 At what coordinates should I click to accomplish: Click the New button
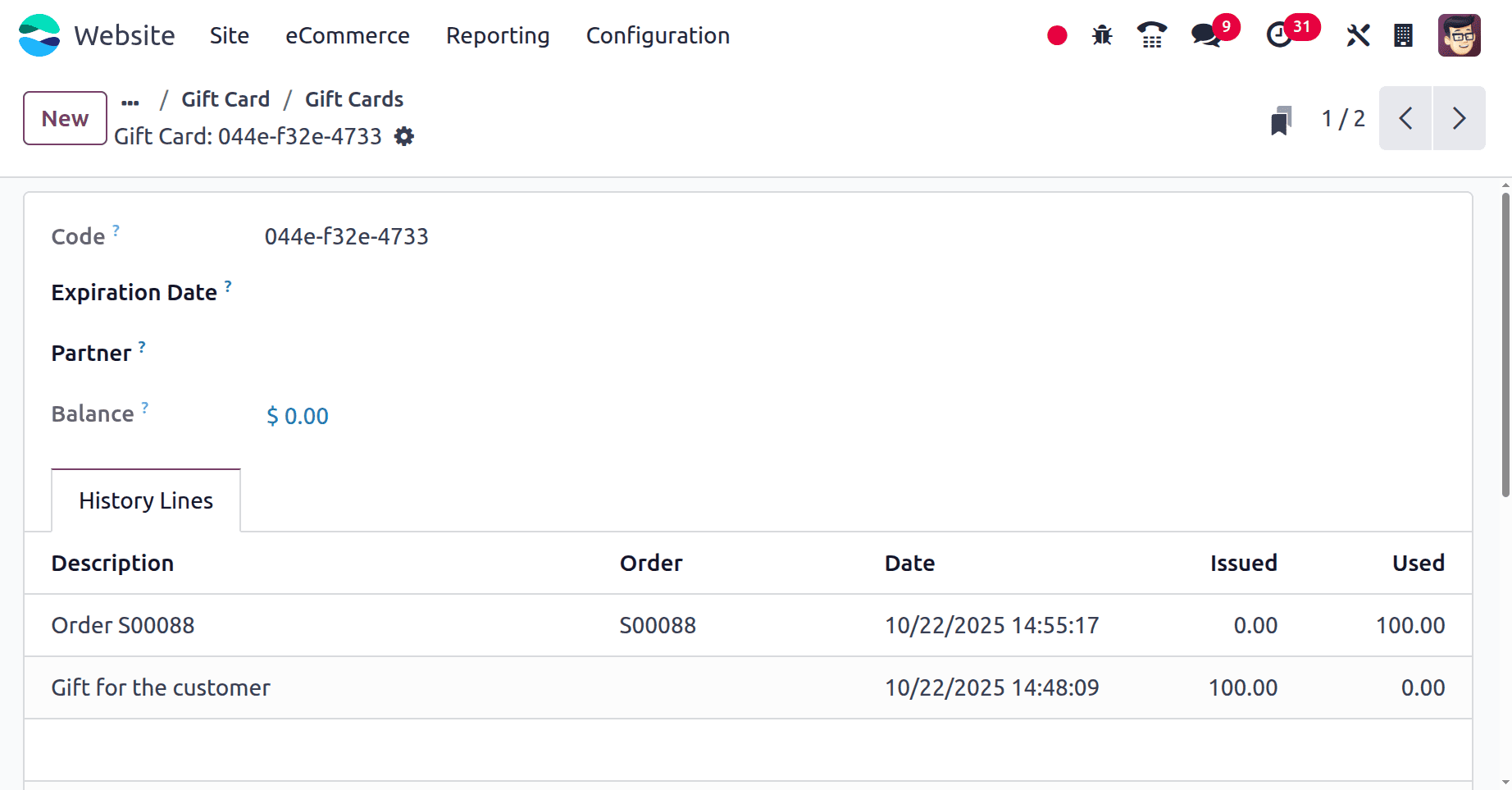[x=65, y=118]
